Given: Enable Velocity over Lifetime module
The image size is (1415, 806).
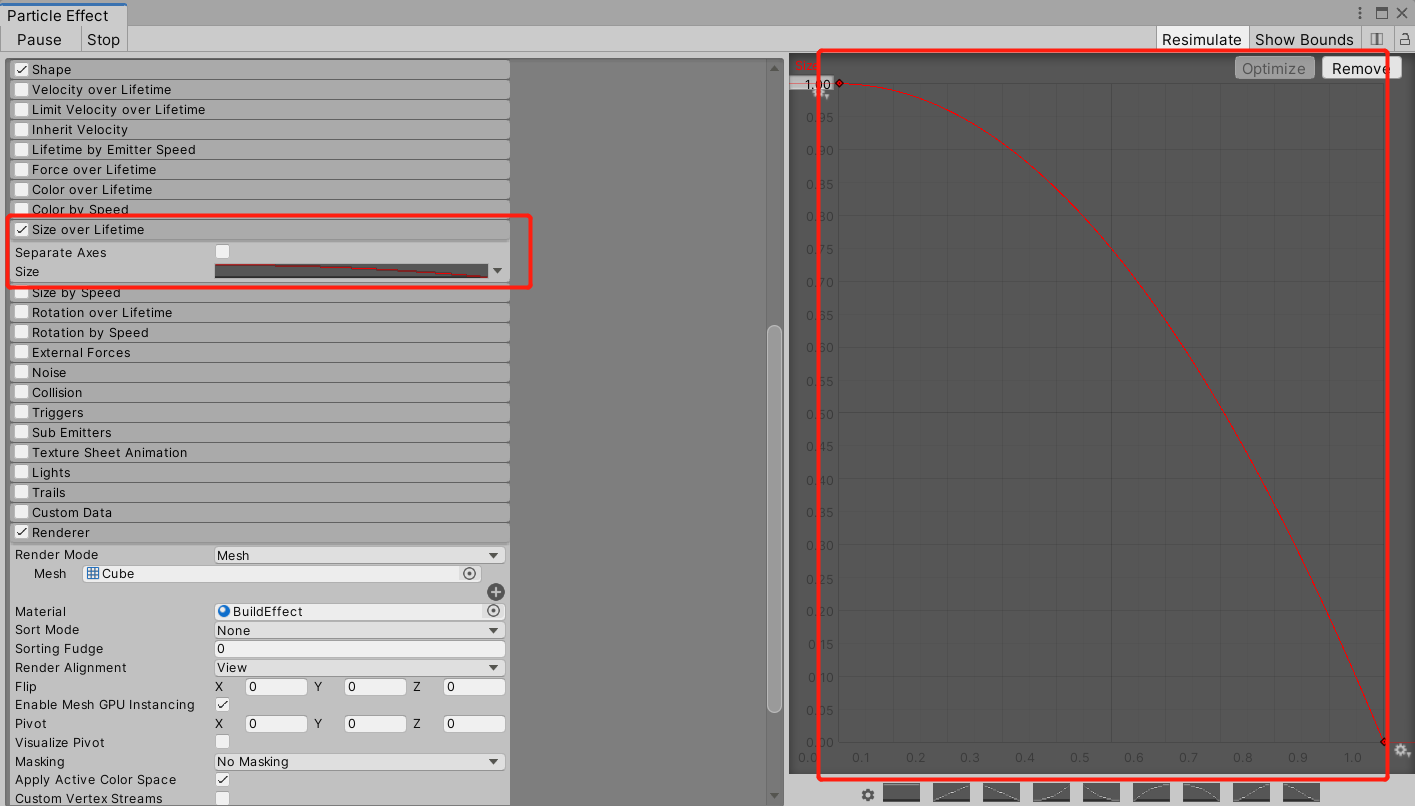Looking at the screenshot, I should point(21,89).
